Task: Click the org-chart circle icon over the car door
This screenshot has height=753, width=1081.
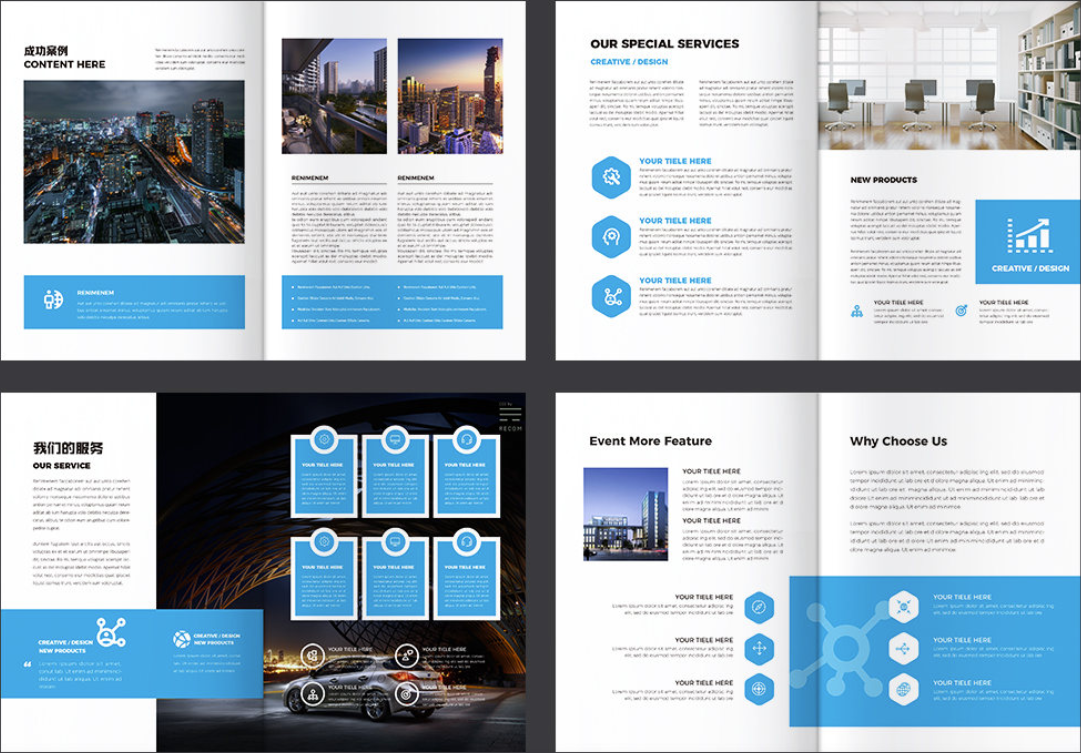Action: pos(312,694)
